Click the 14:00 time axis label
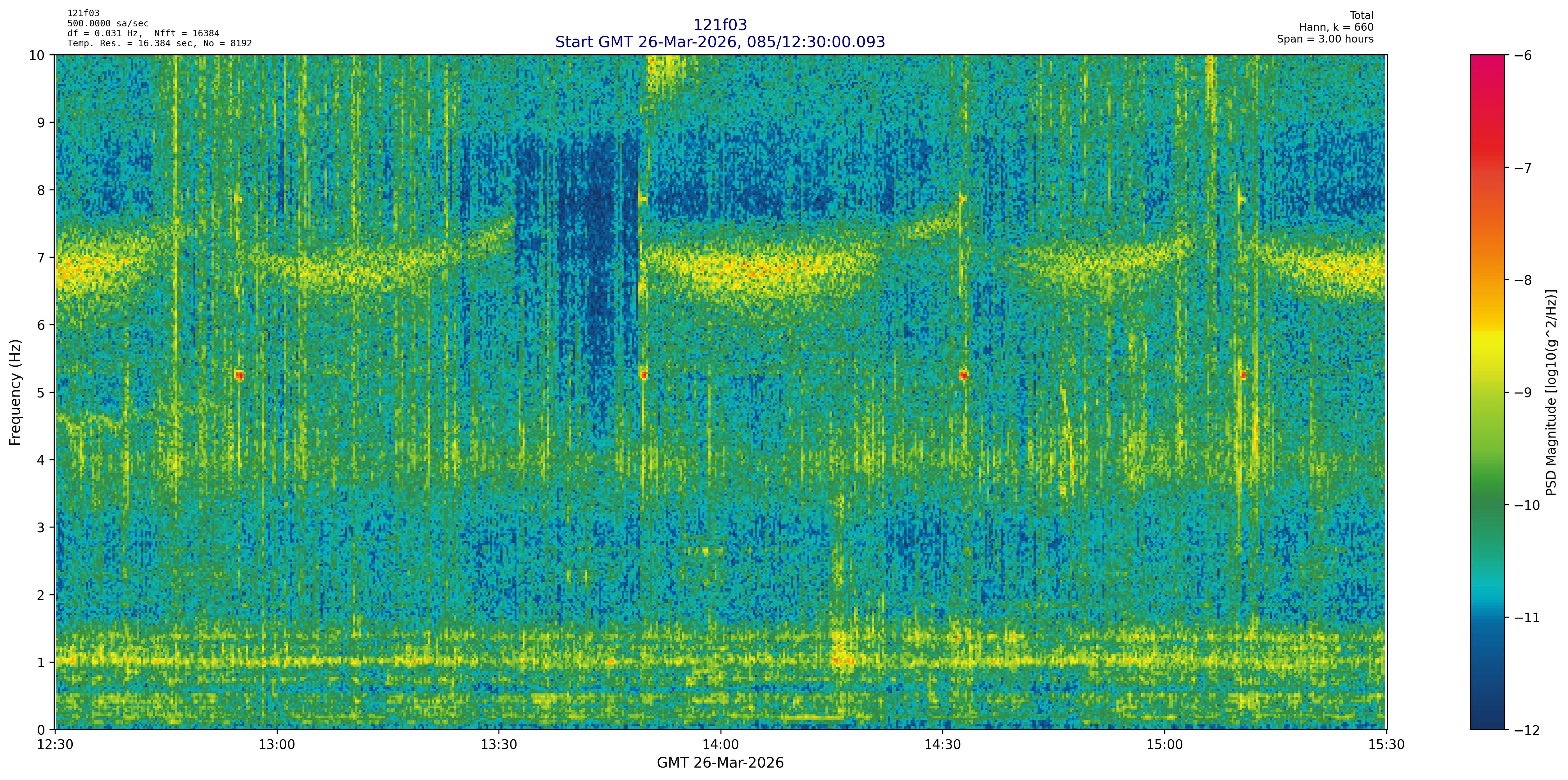Viewport: 1568px width, 780px height. pos(721,744)
